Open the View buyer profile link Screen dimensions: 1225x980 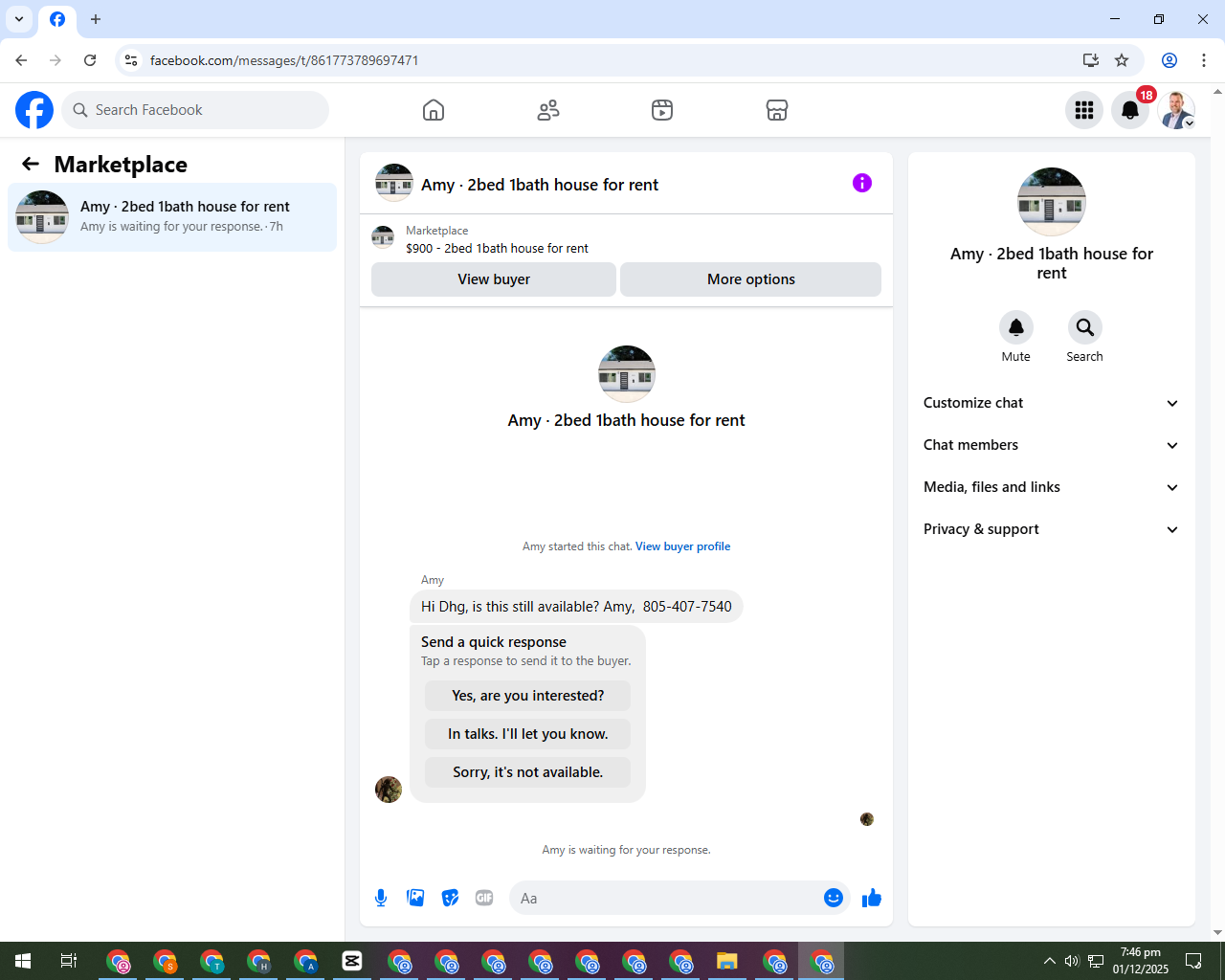point(683,546)
